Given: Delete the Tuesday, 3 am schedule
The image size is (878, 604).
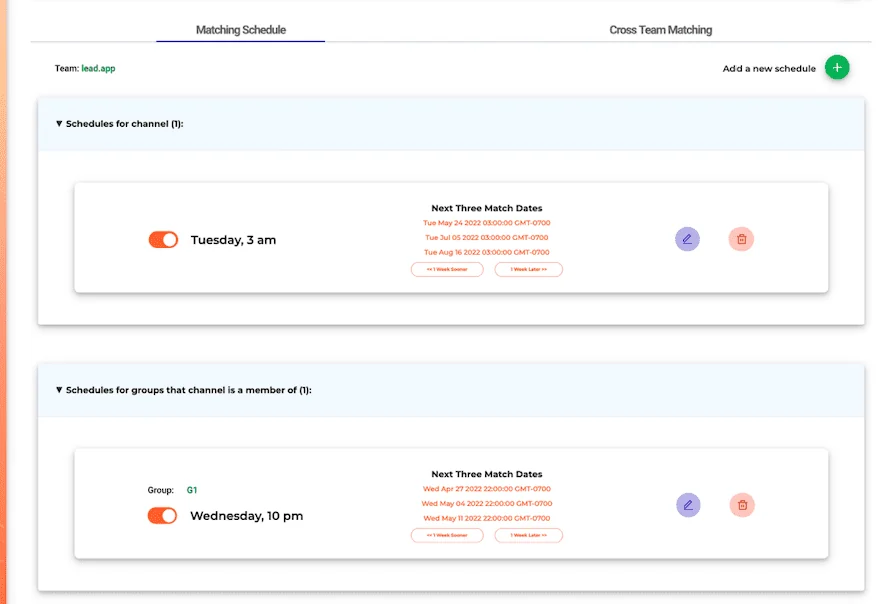Looking at the screenshot, I should click(x=741, y=239).
